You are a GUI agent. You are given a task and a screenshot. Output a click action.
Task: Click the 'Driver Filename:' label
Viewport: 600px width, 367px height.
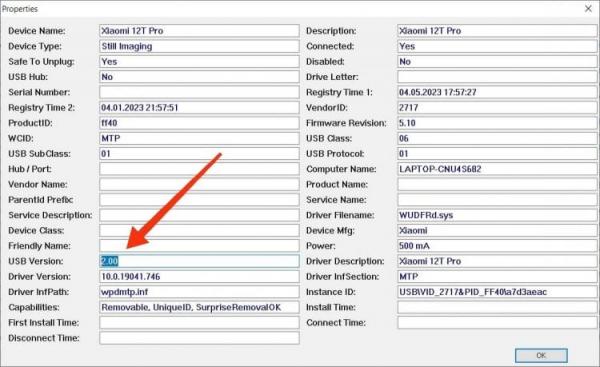point(340,215)
